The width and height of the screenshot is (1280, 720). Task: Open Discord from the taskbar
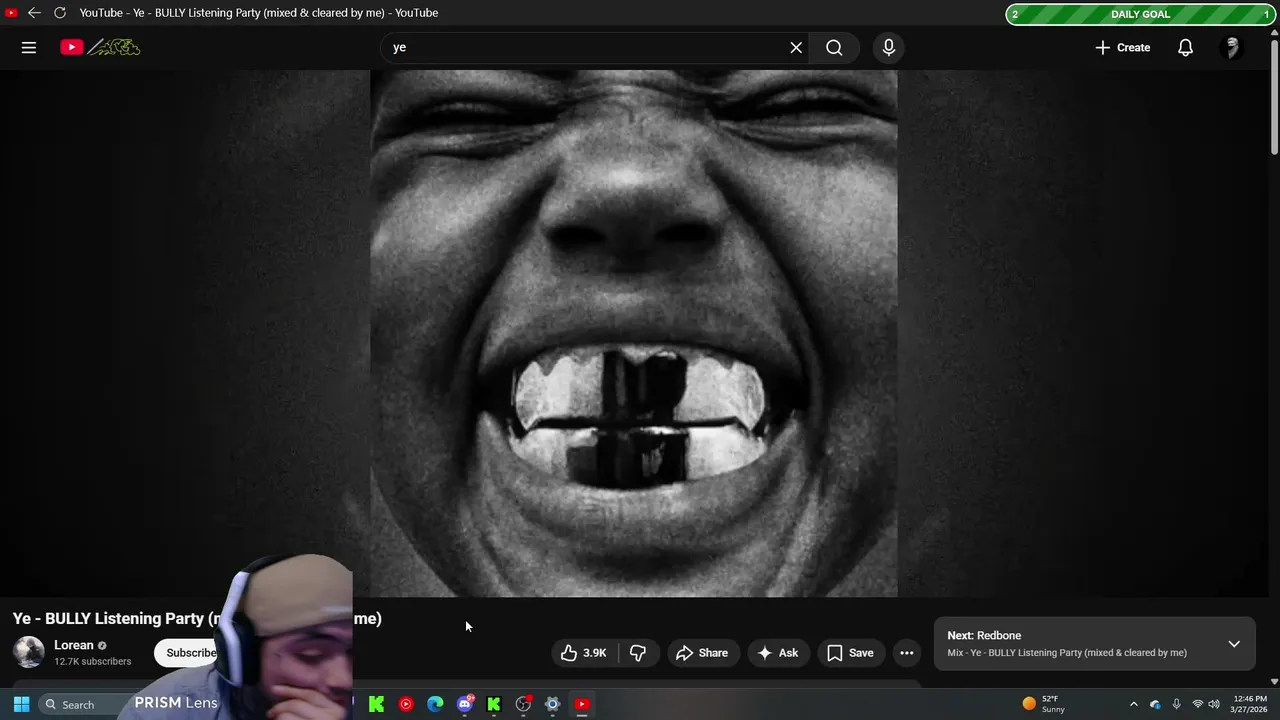(465, 704)
